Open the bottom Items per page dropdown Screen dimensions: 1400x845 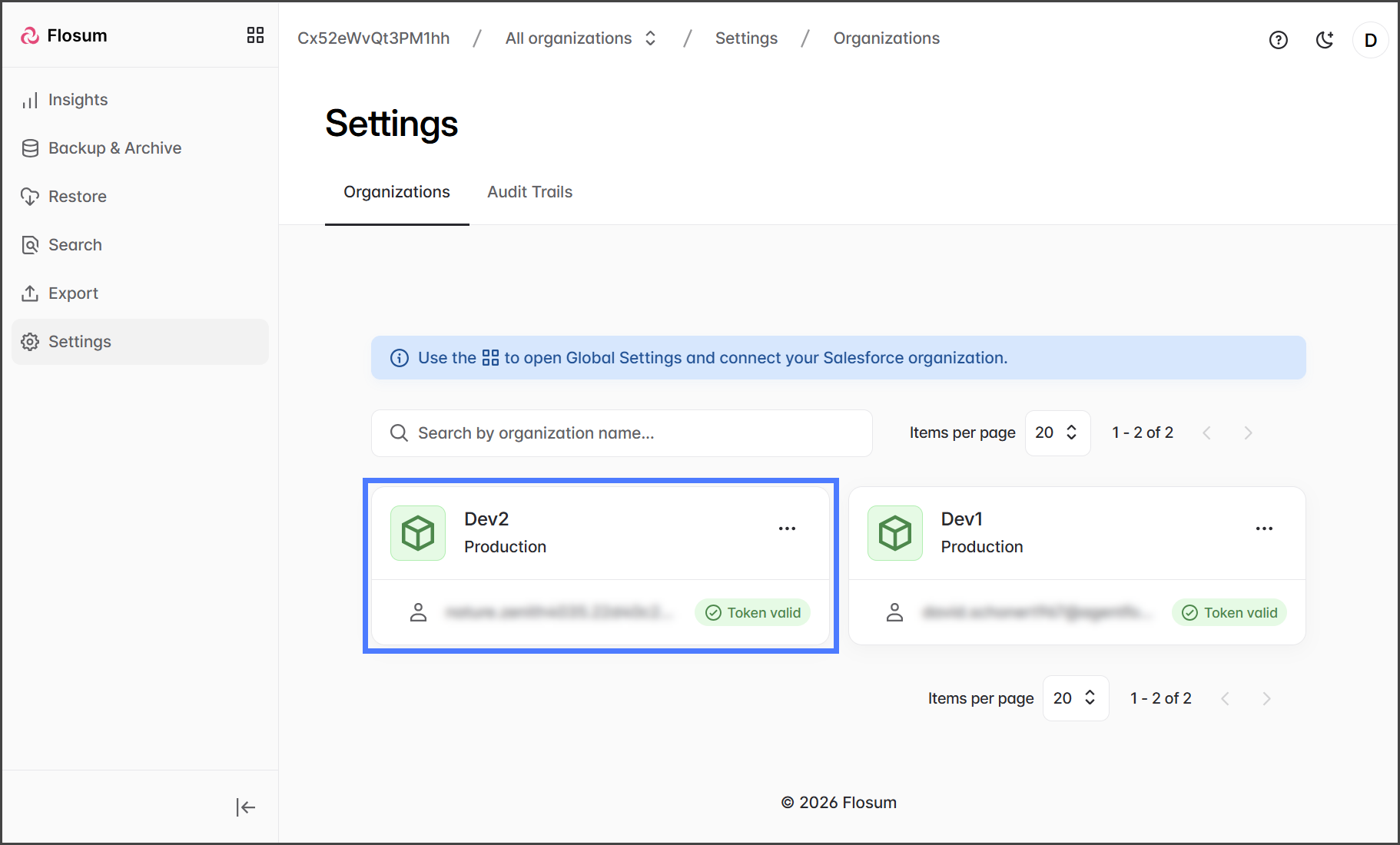1075,698
